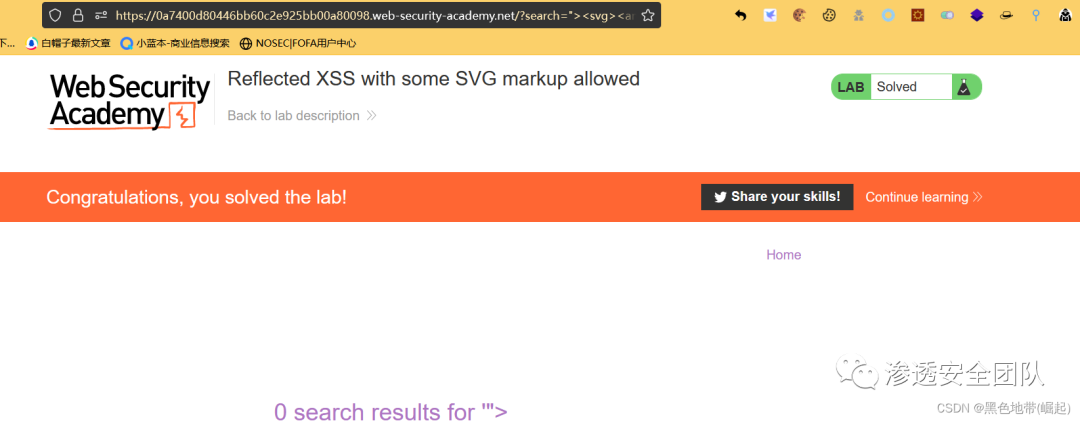Screen dimensions: 1080x421
Task: Show site info via padlock icon
Action: (x=78, y=15)
